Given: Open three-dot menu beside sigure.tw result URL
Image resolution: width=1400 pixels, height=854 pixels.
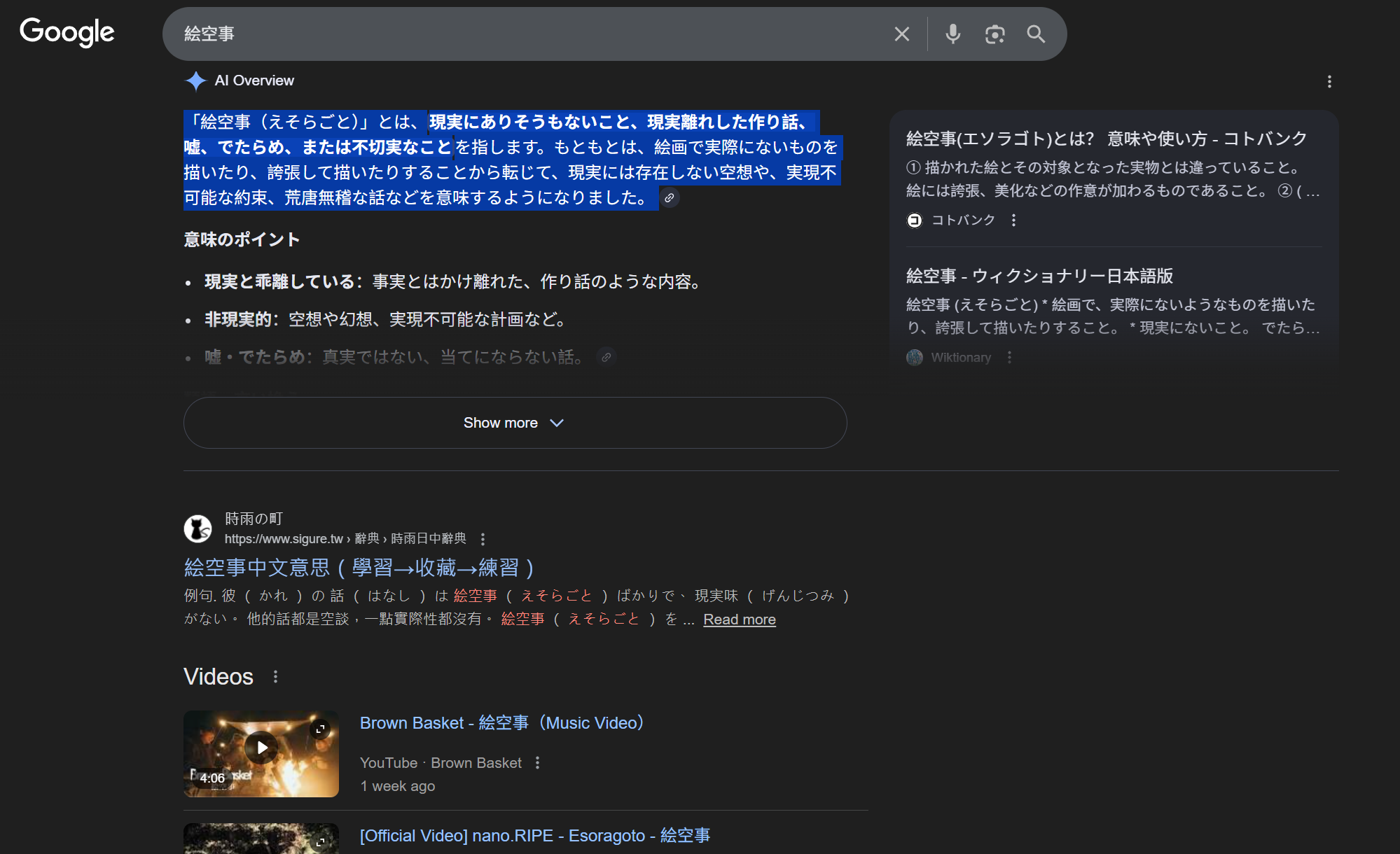Looking at the screenshot, I should click(x=483, y=539).
